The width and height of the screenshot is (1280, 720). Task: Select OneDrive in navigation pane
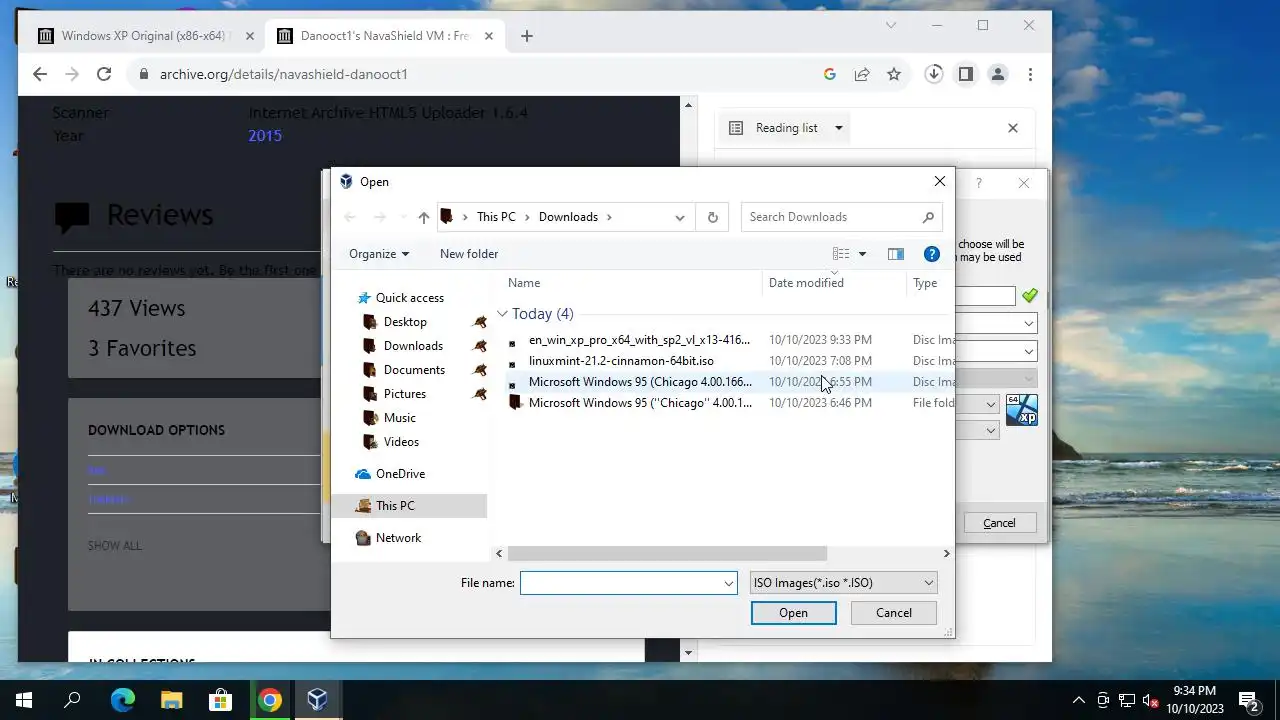pos(400,474)
